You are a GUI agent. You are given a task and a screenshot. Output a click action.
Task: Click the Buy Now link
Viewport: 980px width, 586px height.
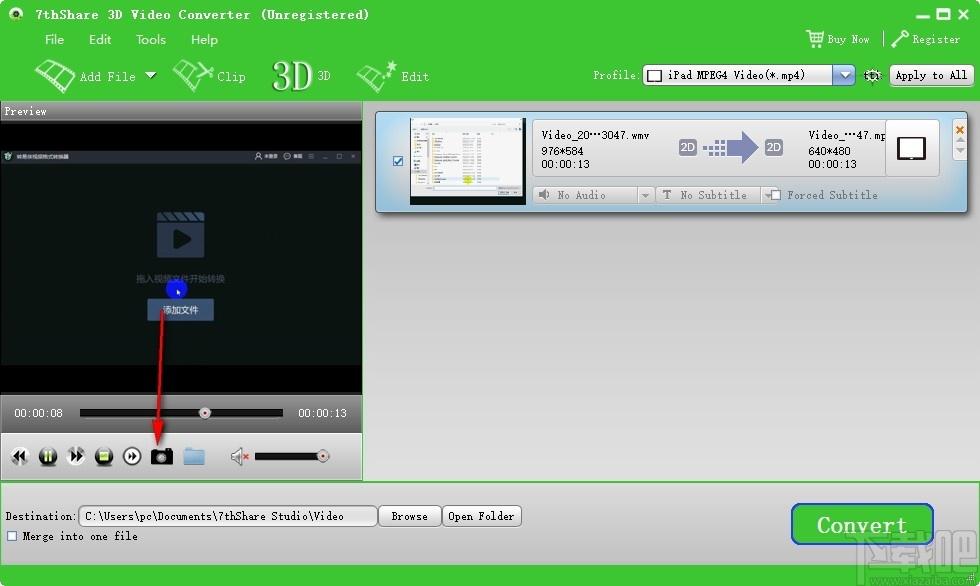point(848,39)
